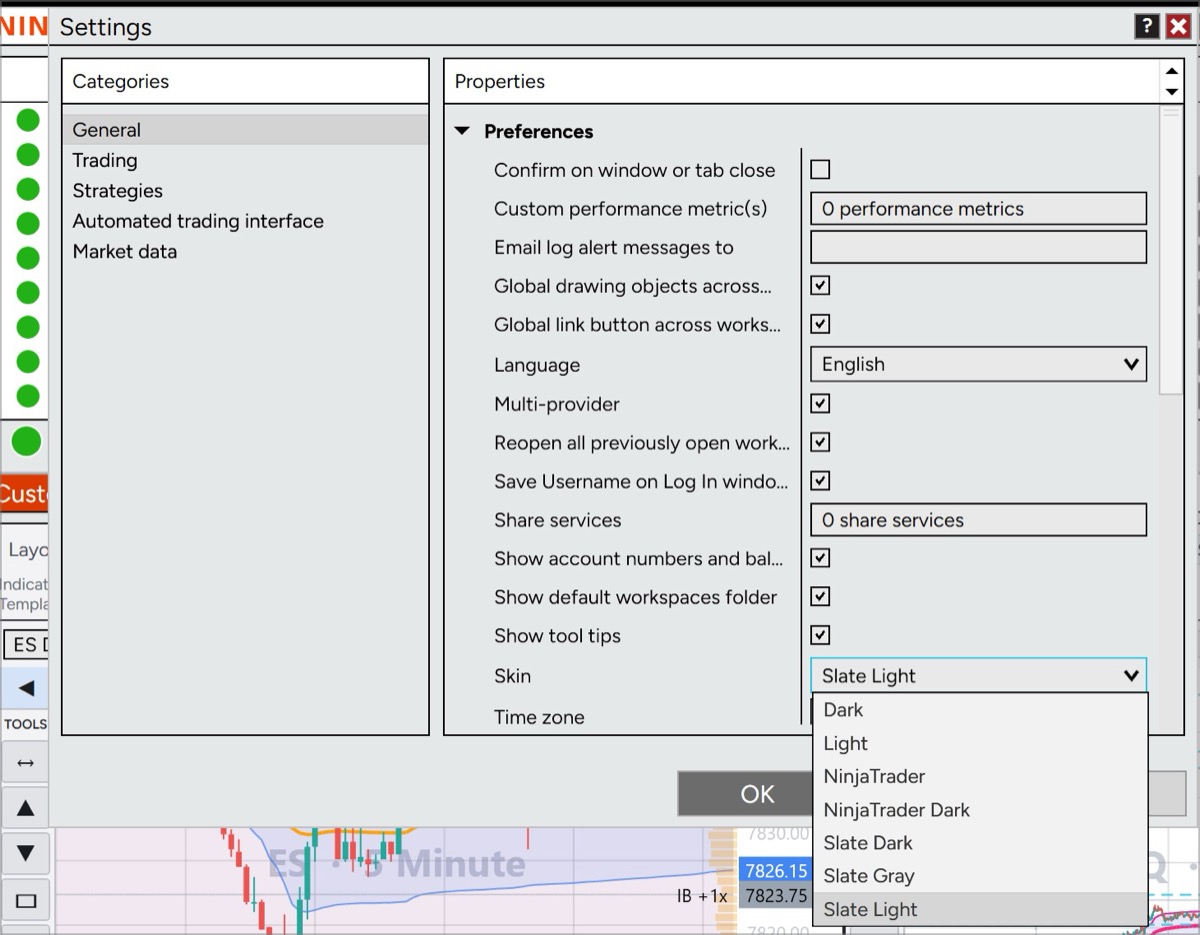
Task: Choose Slate Light skin option
Action: pyautogui.click(x=980, y=909)
